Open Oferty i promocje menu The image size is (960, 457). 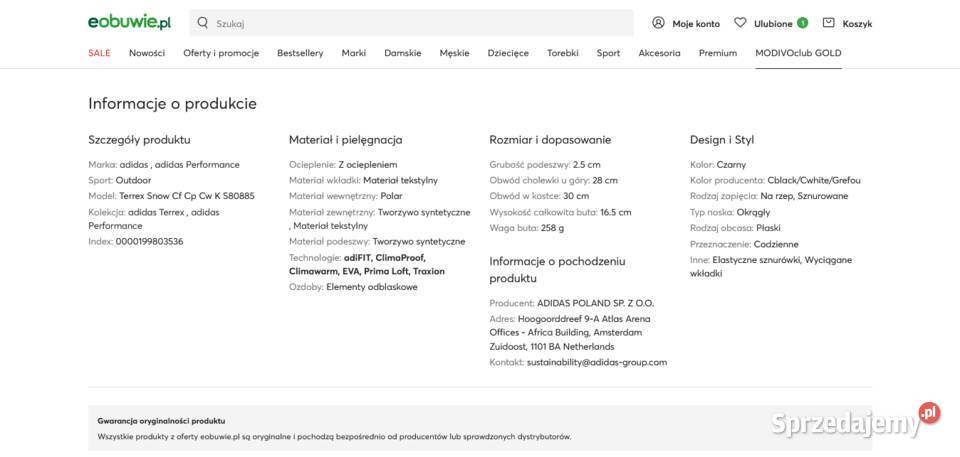point(221,53)
